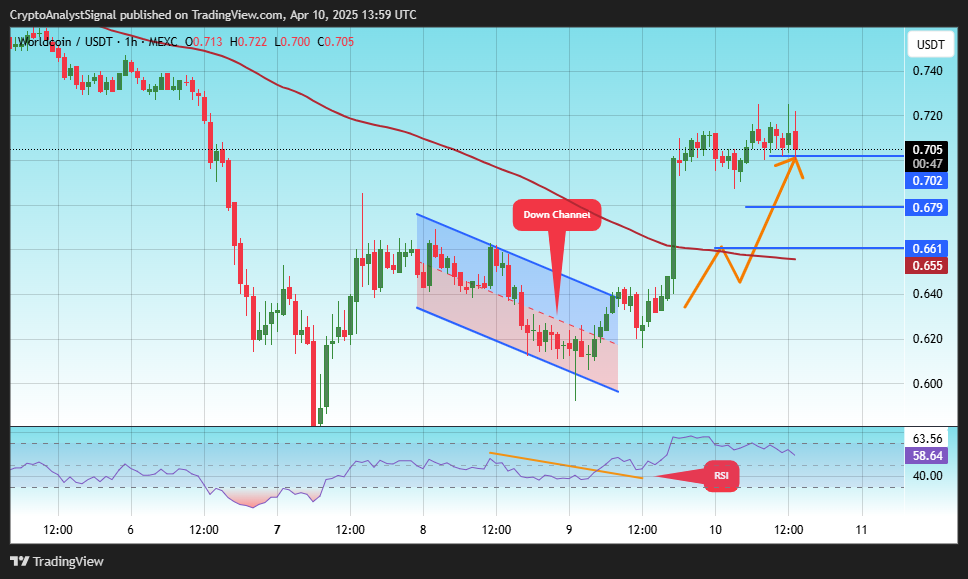Click date label 7 on time axis

click(x=277, y=530)
